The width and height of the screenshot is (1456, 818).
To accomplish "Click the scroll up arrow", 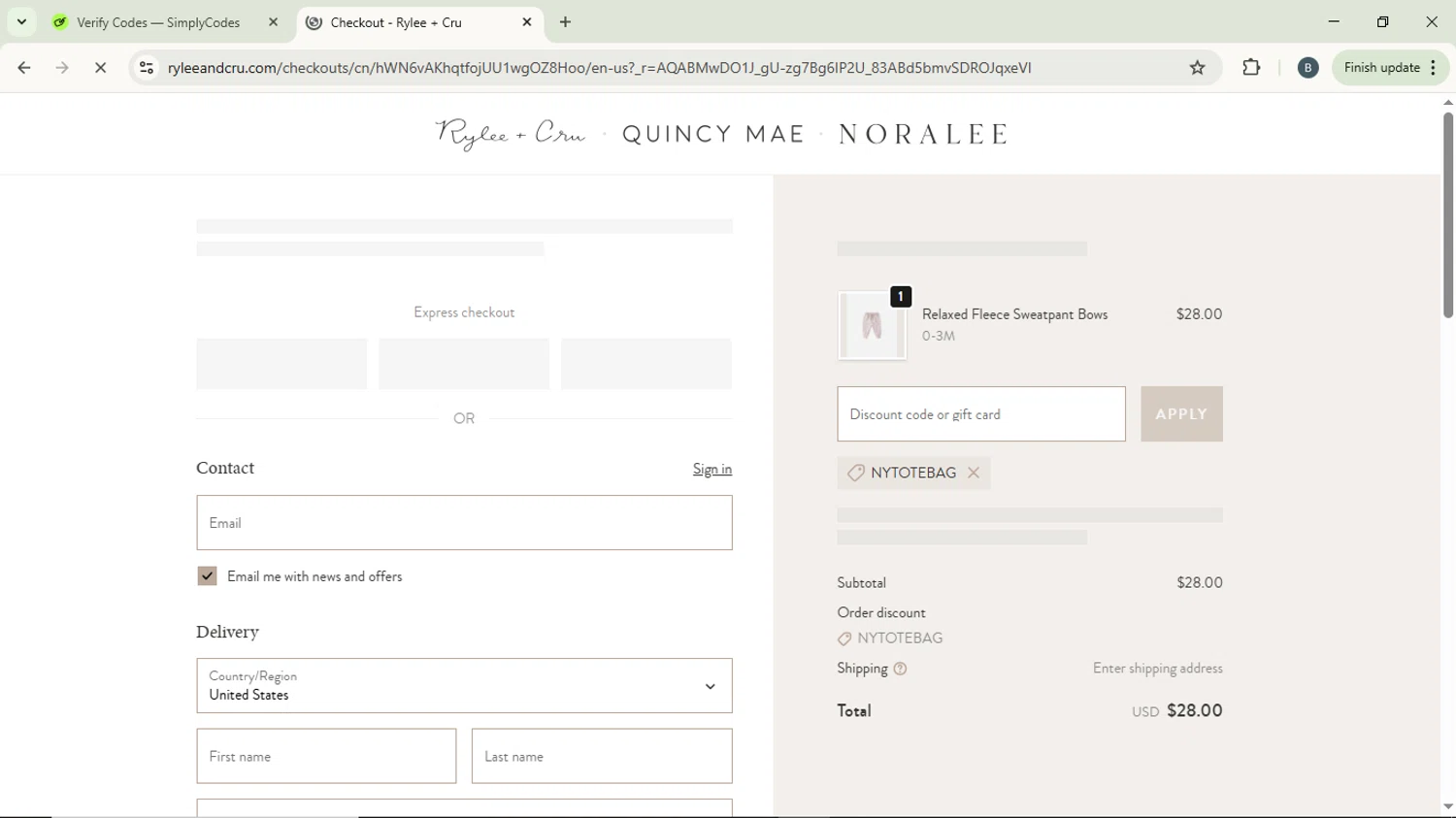I will pyautogui.click(x=1447, y=102).
